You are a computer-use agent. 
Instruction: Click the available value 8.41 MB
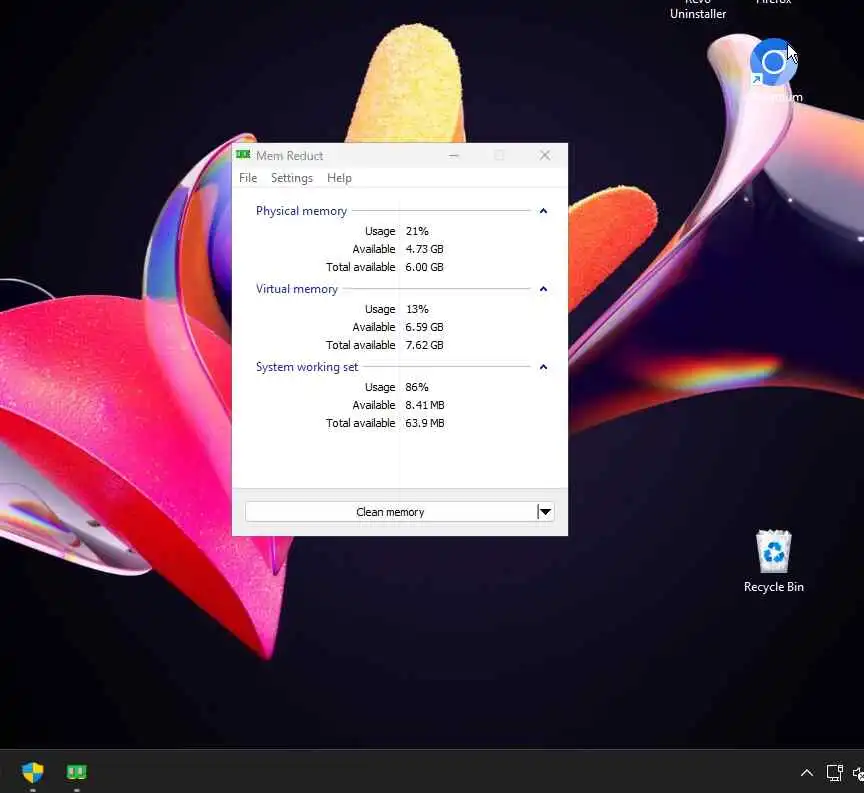pyautogui.click(x=425, y=405)
